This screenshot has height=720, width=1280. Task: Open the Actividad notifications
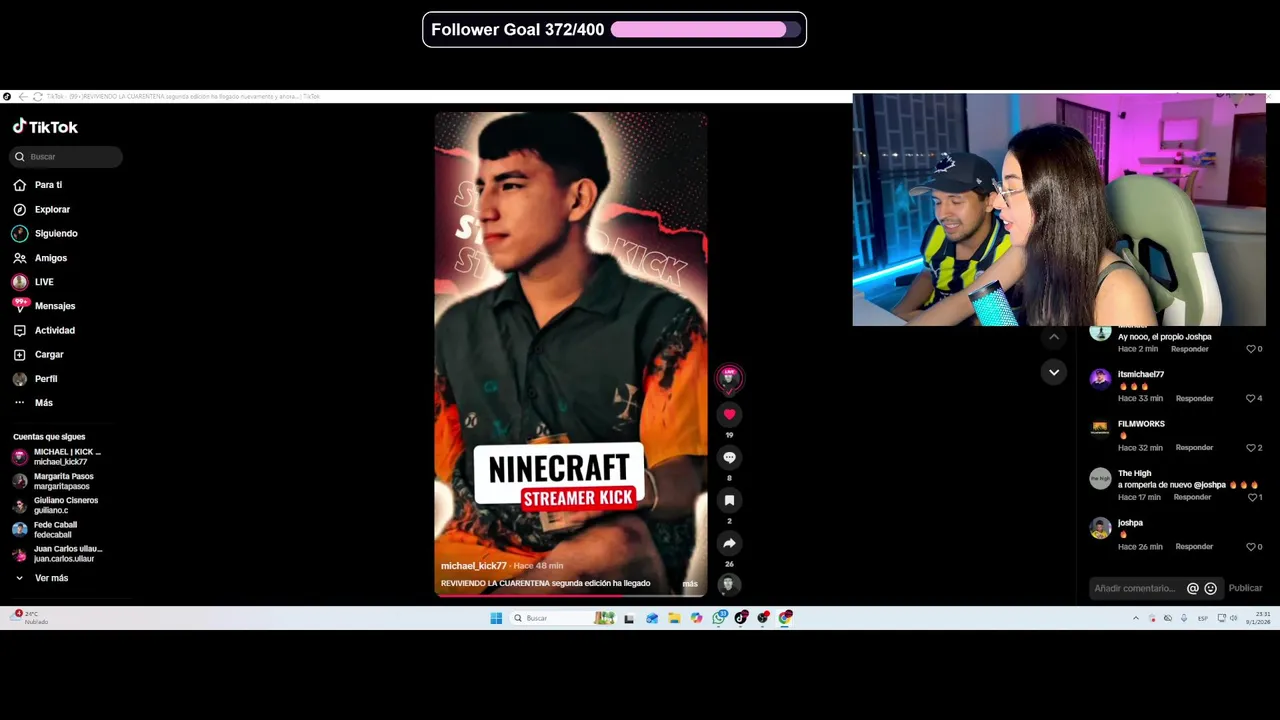click(x=44, y=330)
